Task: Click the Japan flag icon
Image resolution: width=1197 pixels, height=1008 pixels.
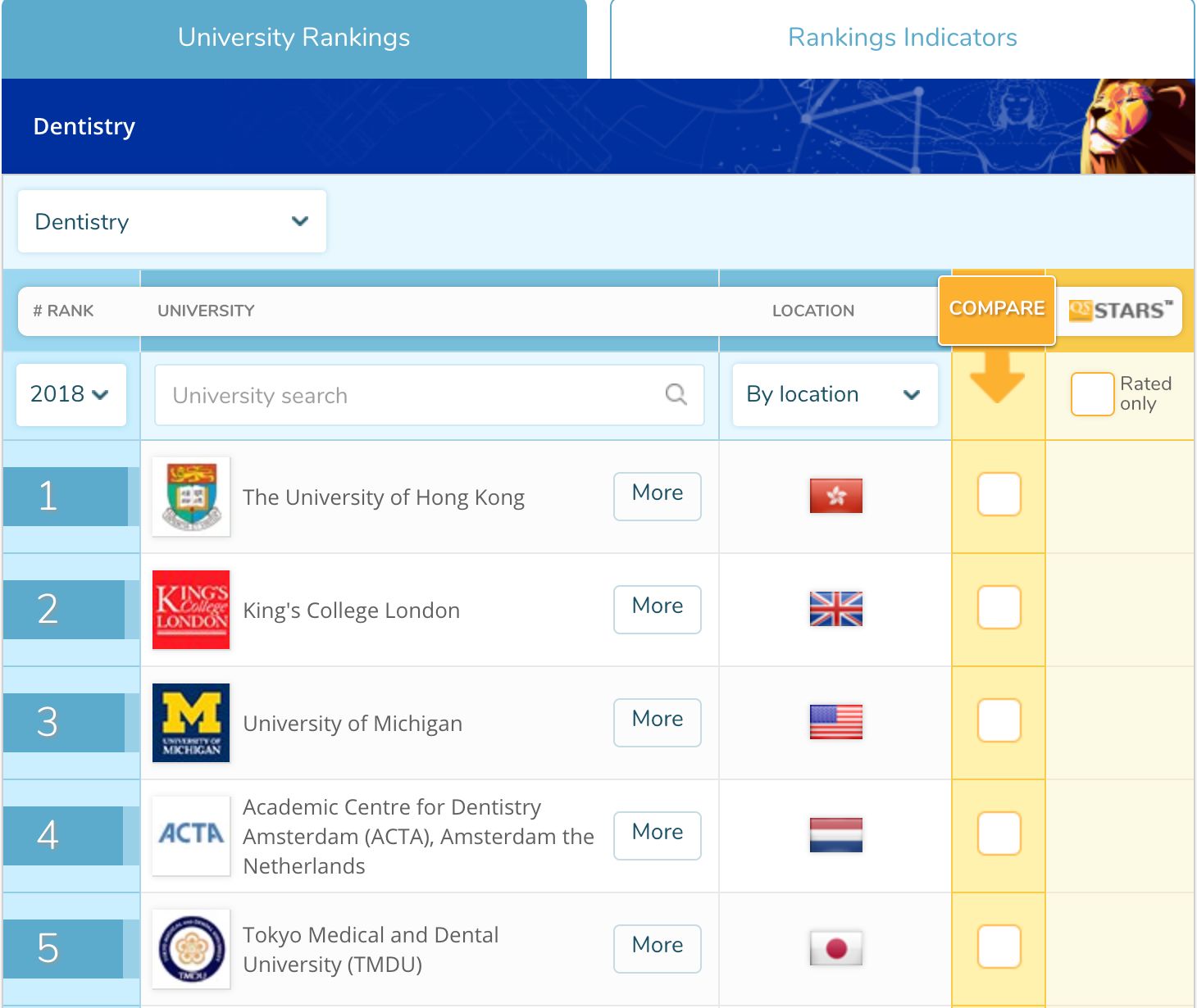Action: 835,948
